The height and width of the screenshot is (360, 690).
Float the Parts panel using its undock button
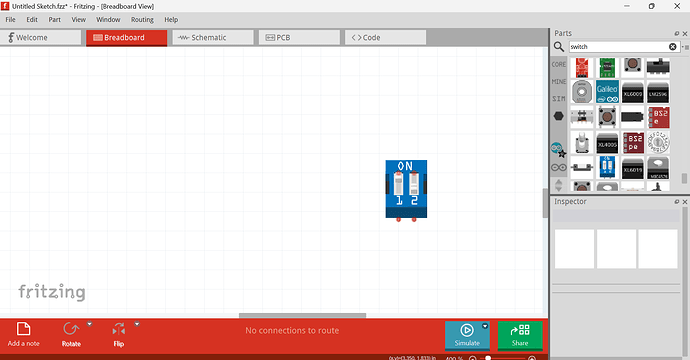point(677,33)
